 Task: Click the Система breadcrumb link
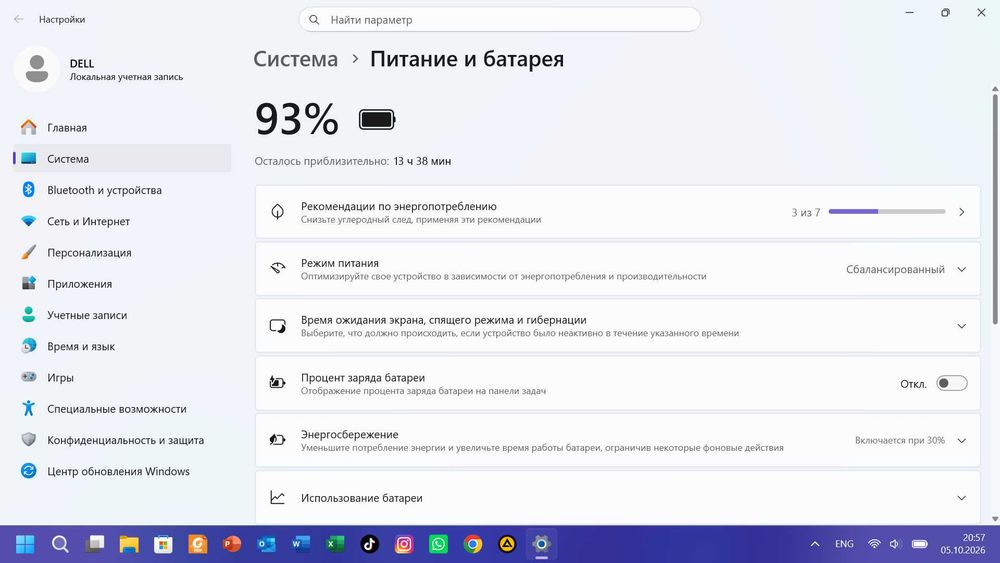tap(295, 59)
